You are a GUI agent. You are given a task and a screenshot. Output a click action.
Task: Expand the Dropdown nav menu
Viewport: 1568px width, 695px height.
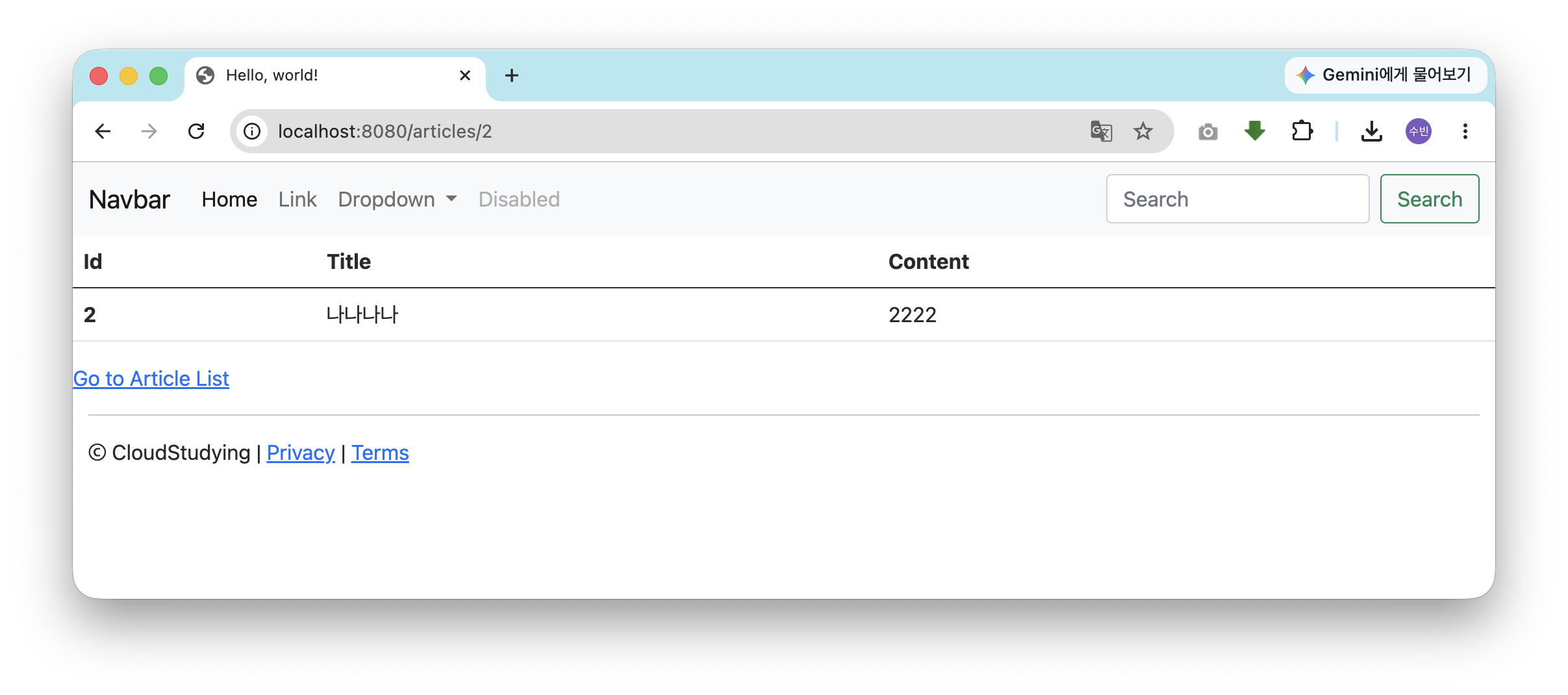pyautogui.click(x=398, y=199)
